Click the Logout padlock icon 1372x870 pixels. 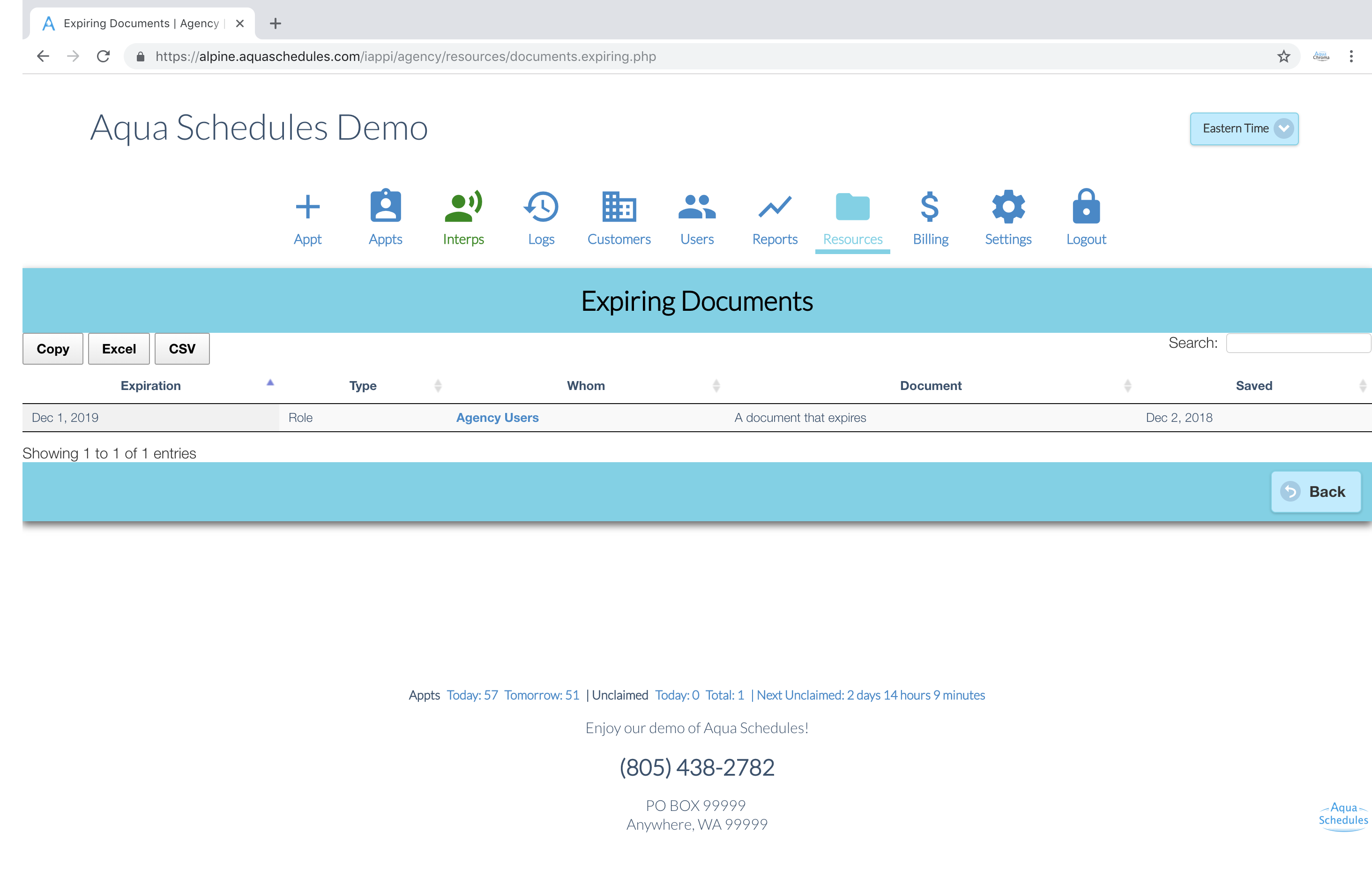(1086, 206)
